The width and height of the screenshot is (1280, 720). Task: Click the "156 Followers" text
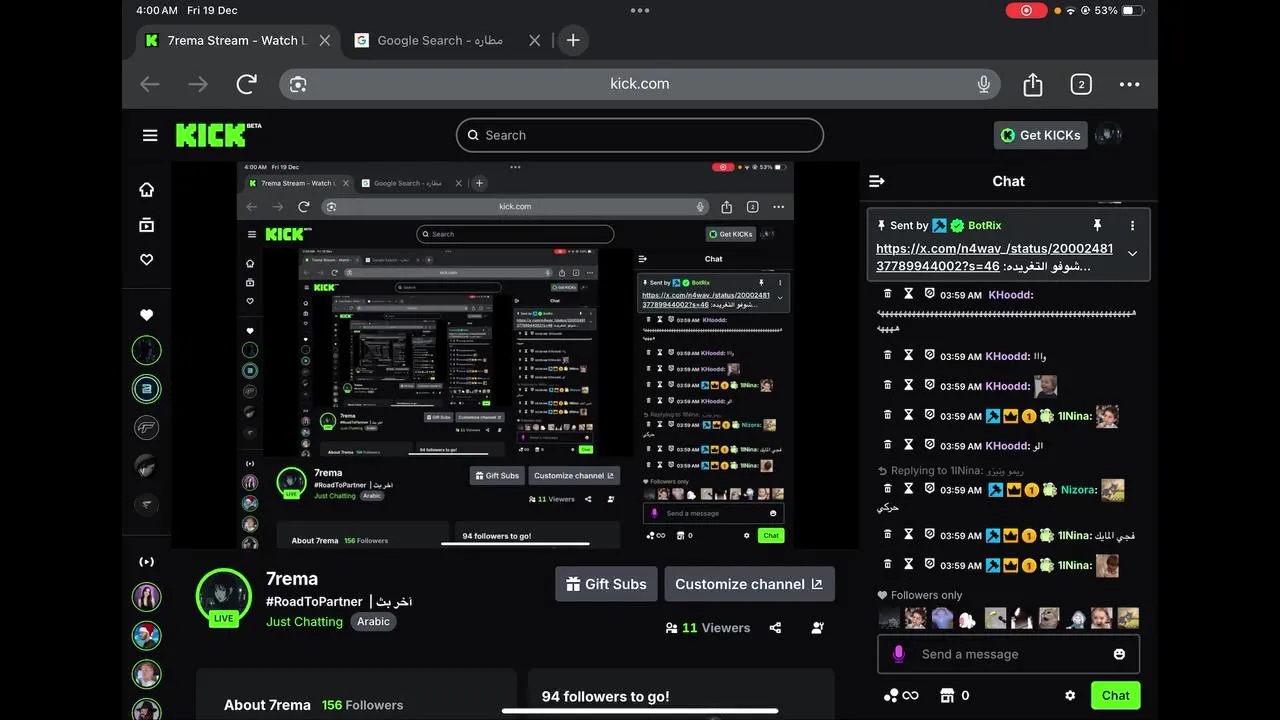pyautogui.click(x=362, y=705)
